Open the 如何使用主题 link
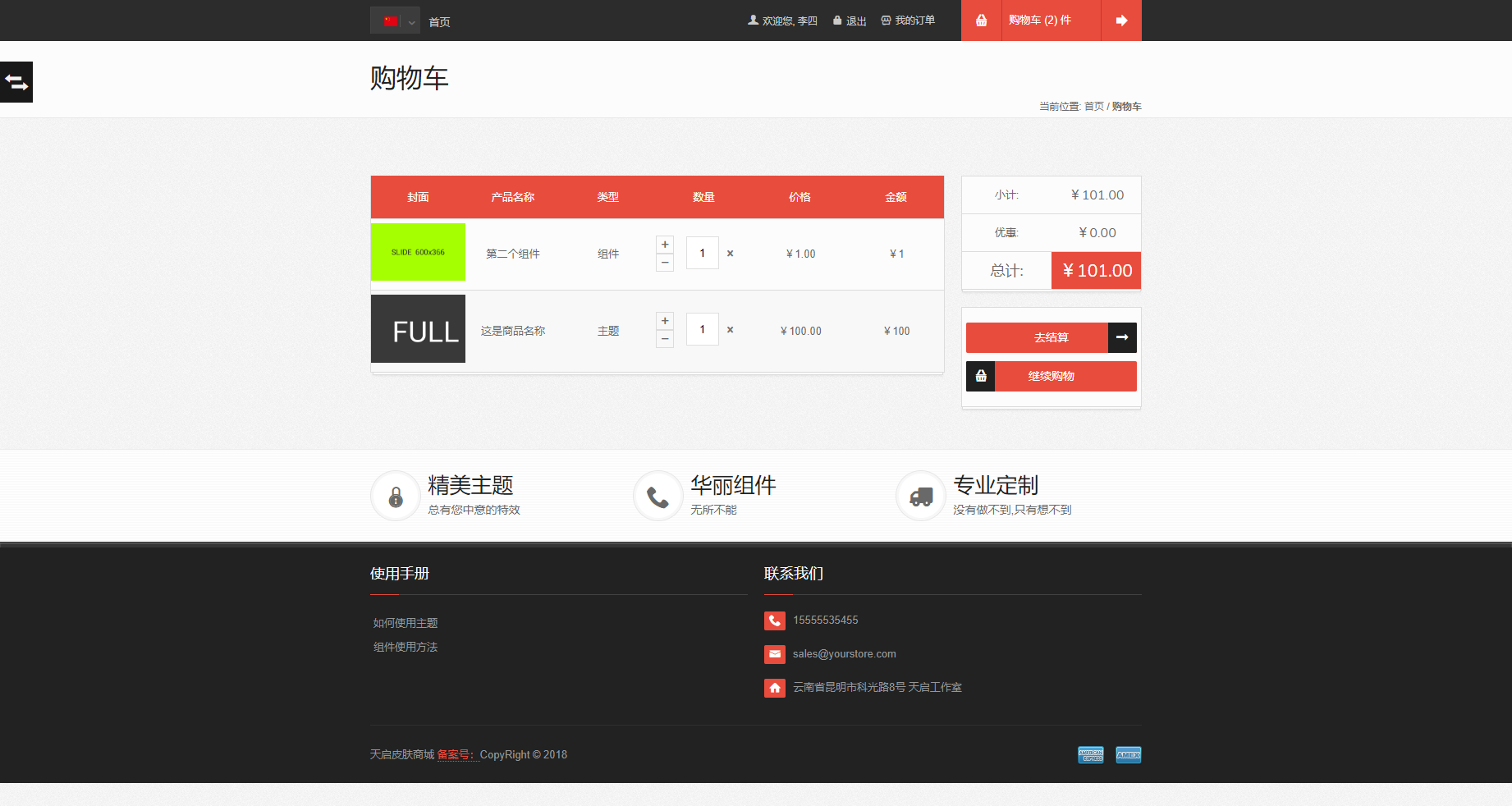The image size is (1512, 806). 404,622
